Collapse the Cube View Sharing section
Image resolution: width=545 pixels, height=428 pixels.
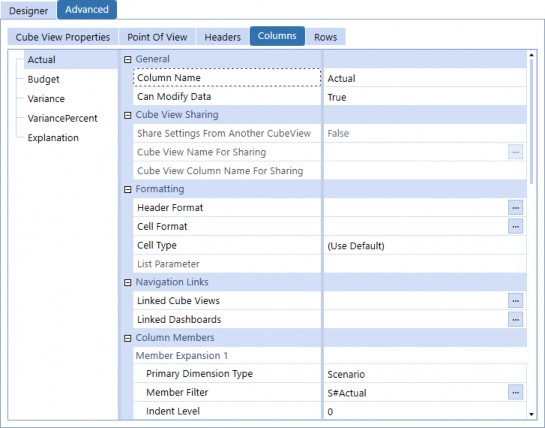[128, 115]
